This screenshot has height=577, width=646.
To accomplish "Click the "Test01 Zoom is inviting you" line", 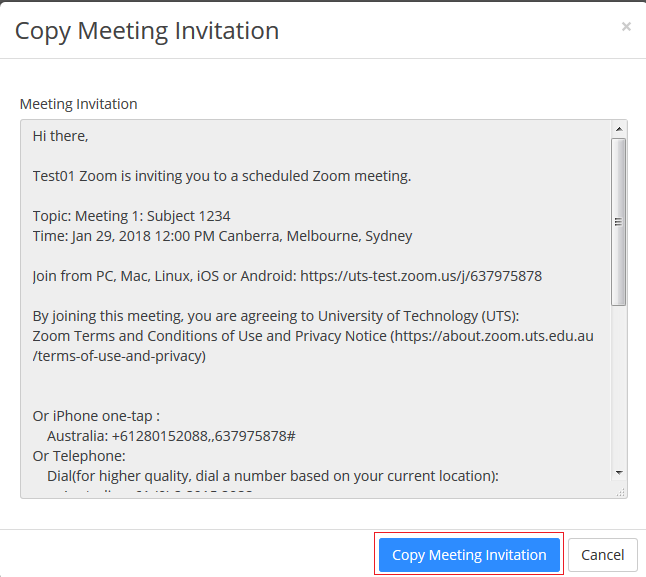I will [x=221, y=175].
